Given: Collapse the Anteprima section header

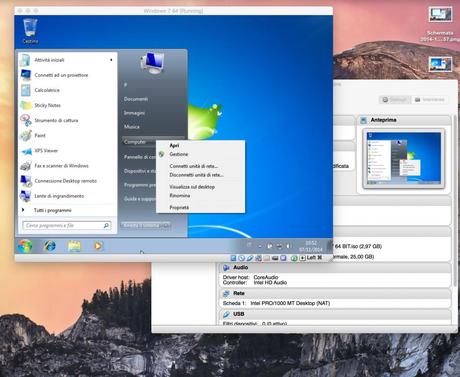Looking at the screenshot, I should tap(404, 120).
